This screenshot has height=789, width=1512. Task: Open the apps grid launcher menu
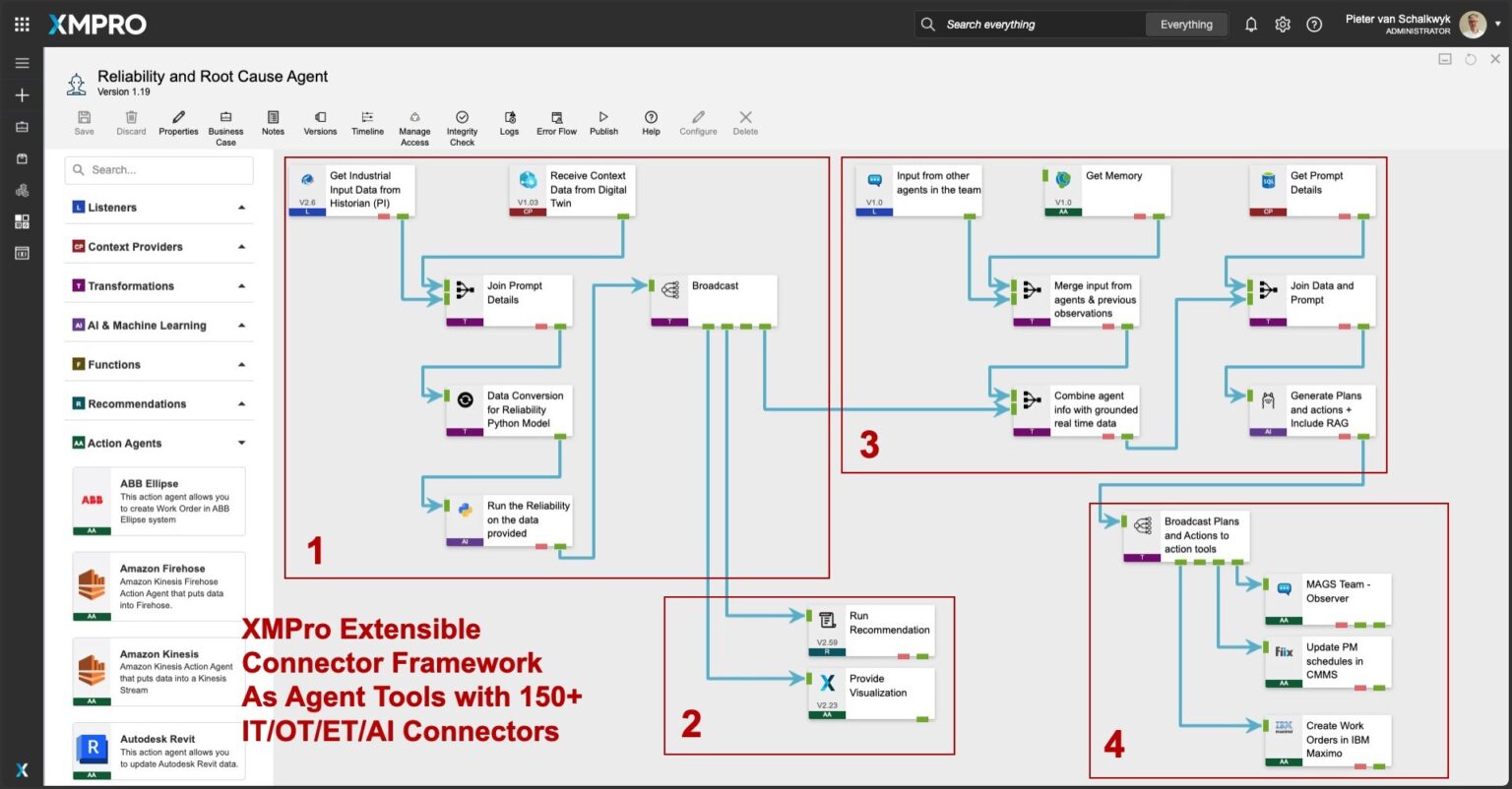coord(22,25)
